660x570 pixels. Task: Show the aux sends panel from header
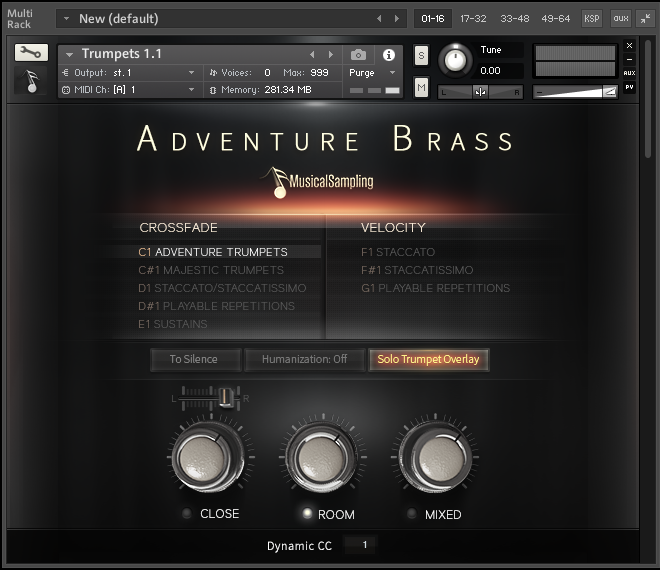pos(621,19)
